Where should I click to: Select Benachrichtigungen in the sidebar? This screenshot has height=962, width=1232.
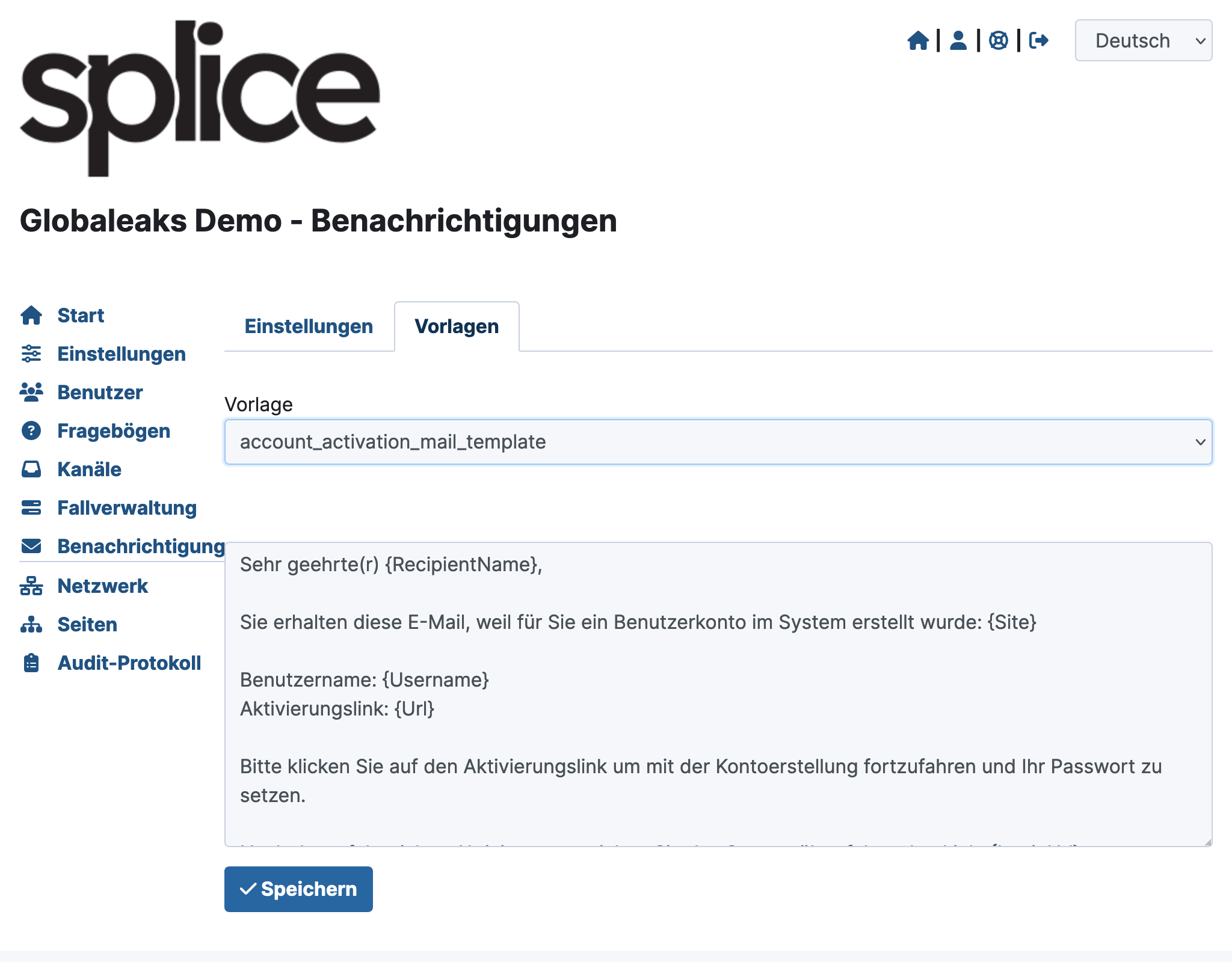pyautogui.click(x=141, y=546)
